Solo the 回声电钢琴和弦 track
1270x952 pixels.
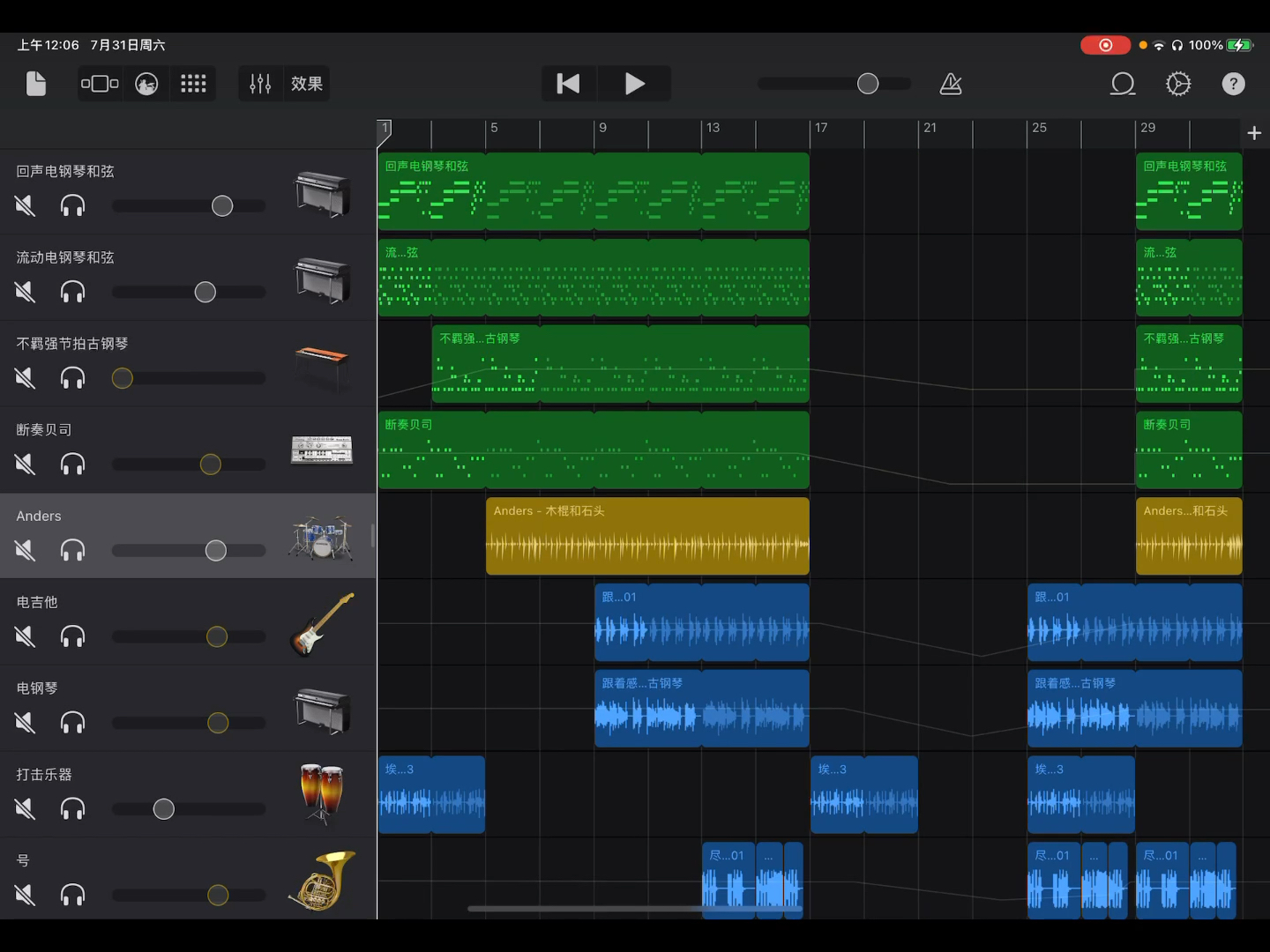72,205
